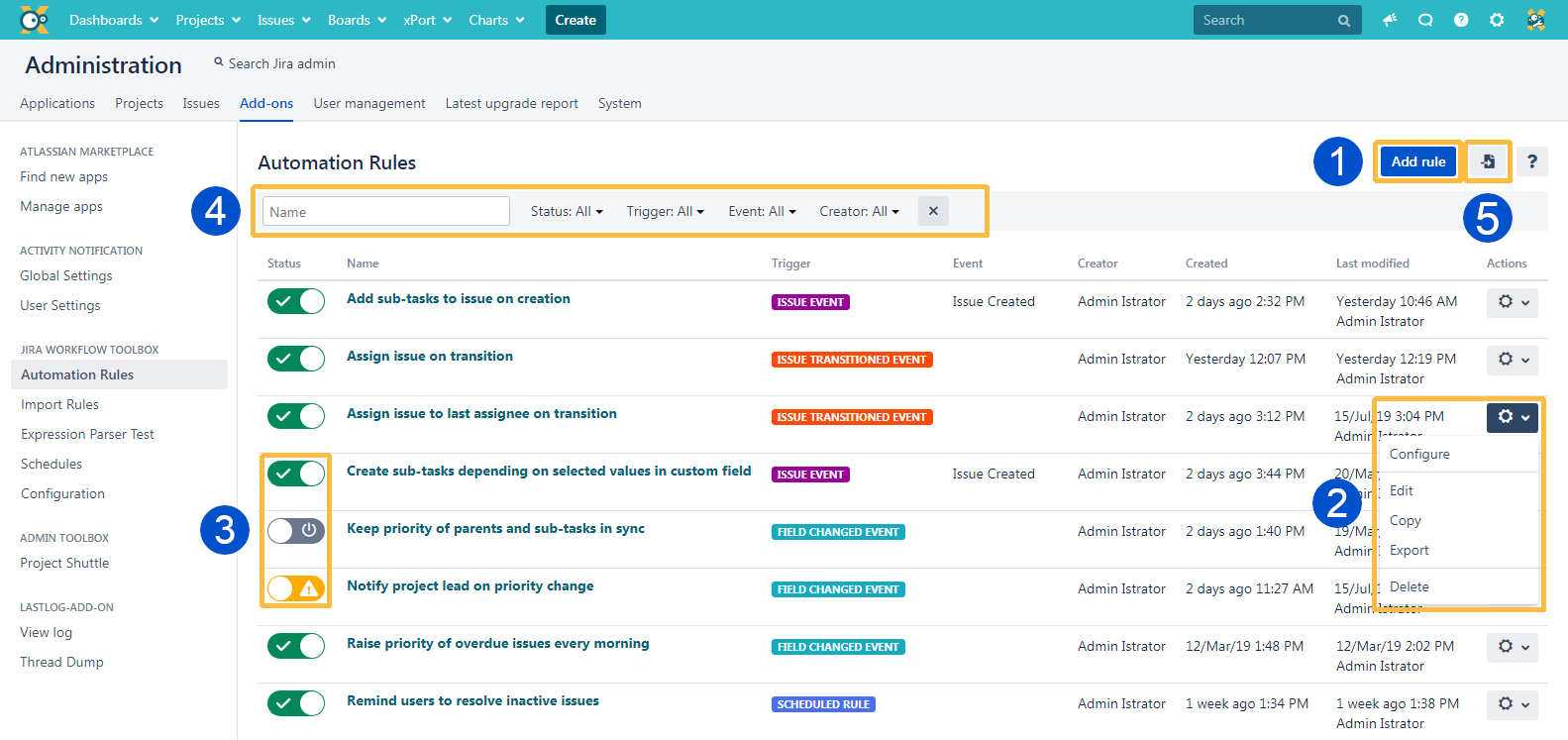Image resolution: width=1568 pixels, height=740 pixels.
Task: Switch to the User management tab
Action: coord(369,103)
